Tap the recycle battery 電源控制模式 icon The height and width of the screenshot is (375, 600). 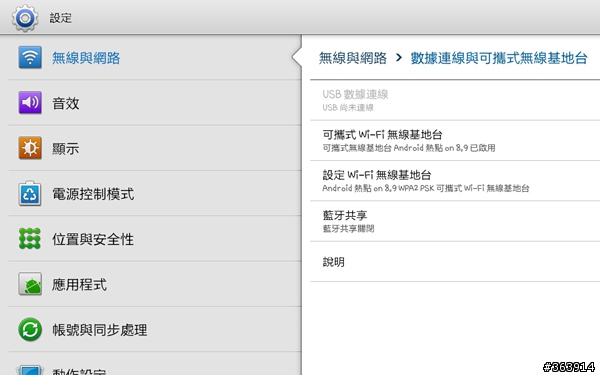(x=30, y=193)
